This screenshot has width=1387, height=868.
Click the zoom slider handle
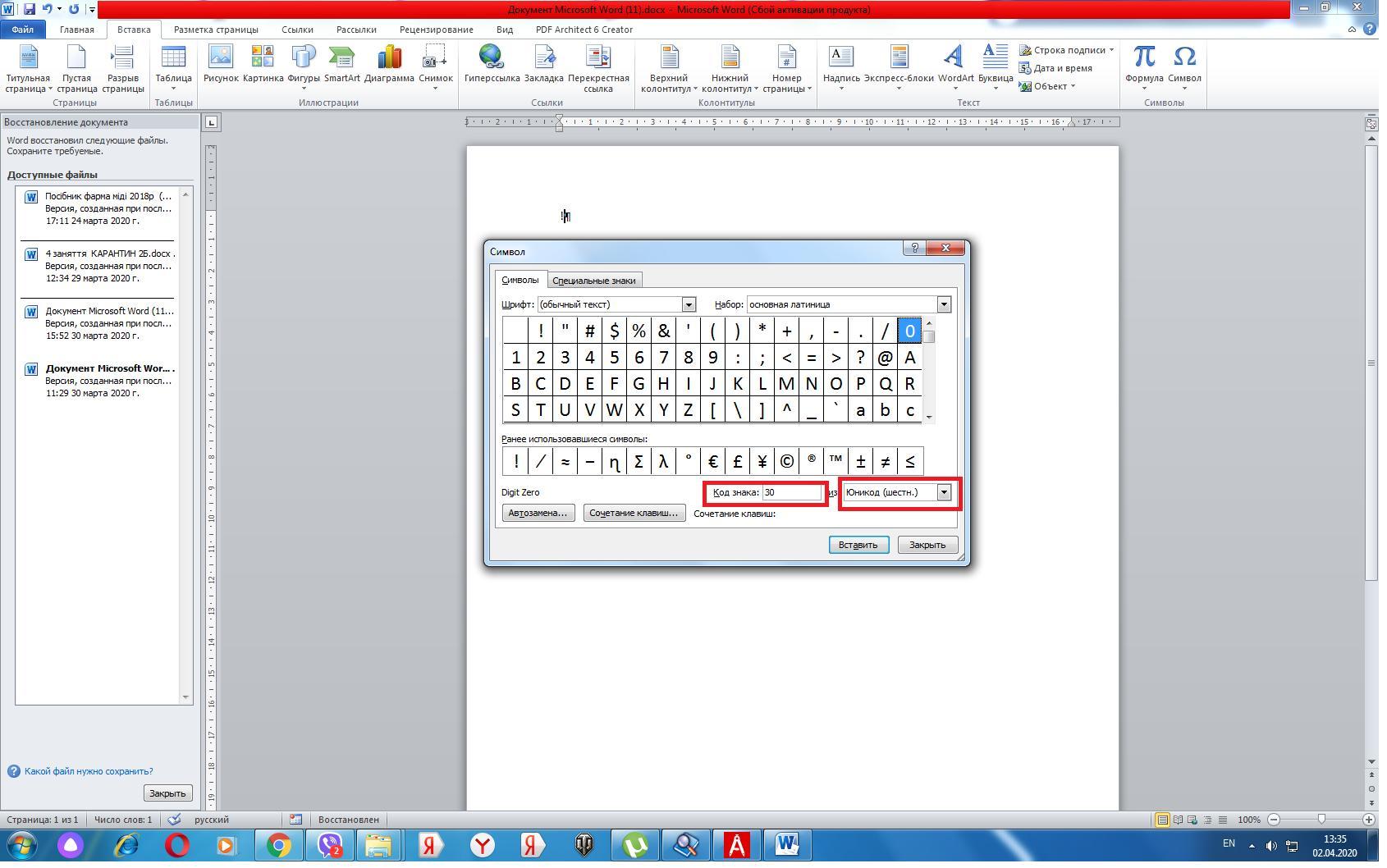click(x=1321, y=820)
